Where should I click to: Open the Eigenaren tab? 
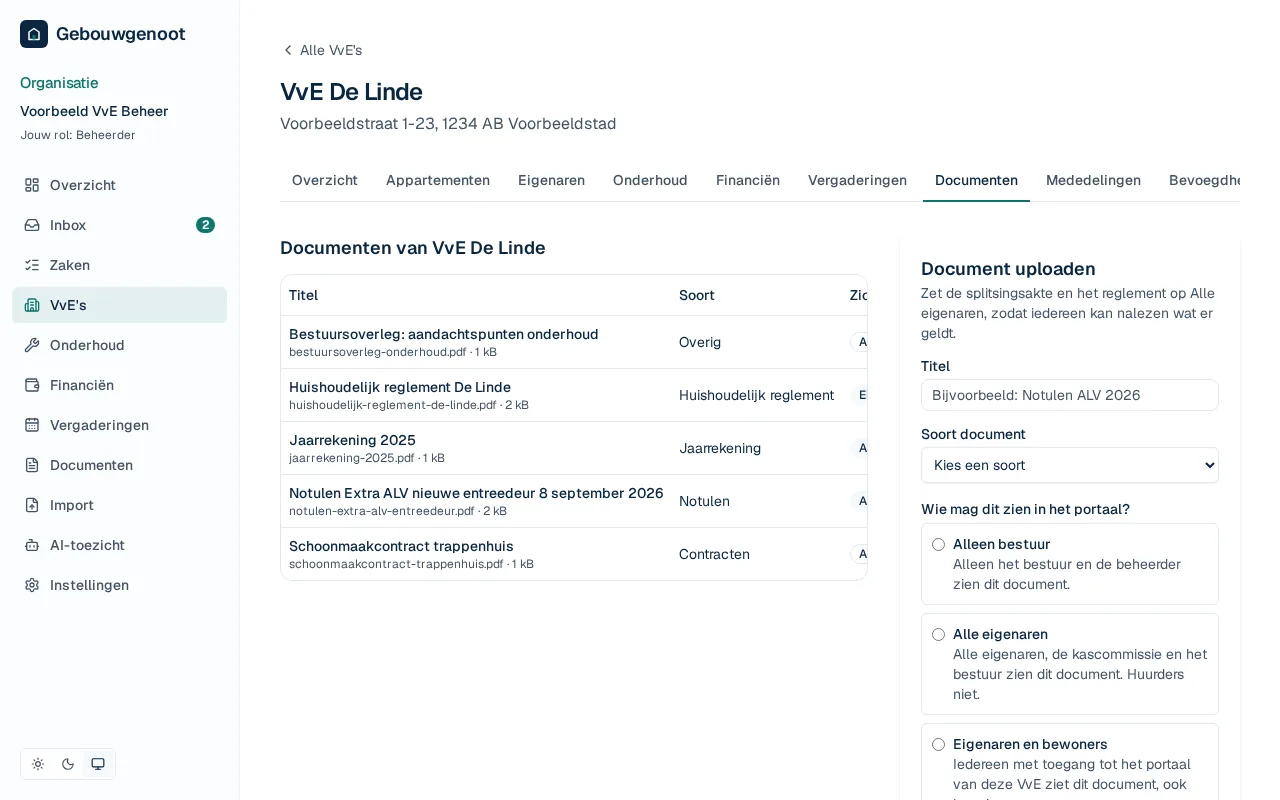[x=551, y=180]
